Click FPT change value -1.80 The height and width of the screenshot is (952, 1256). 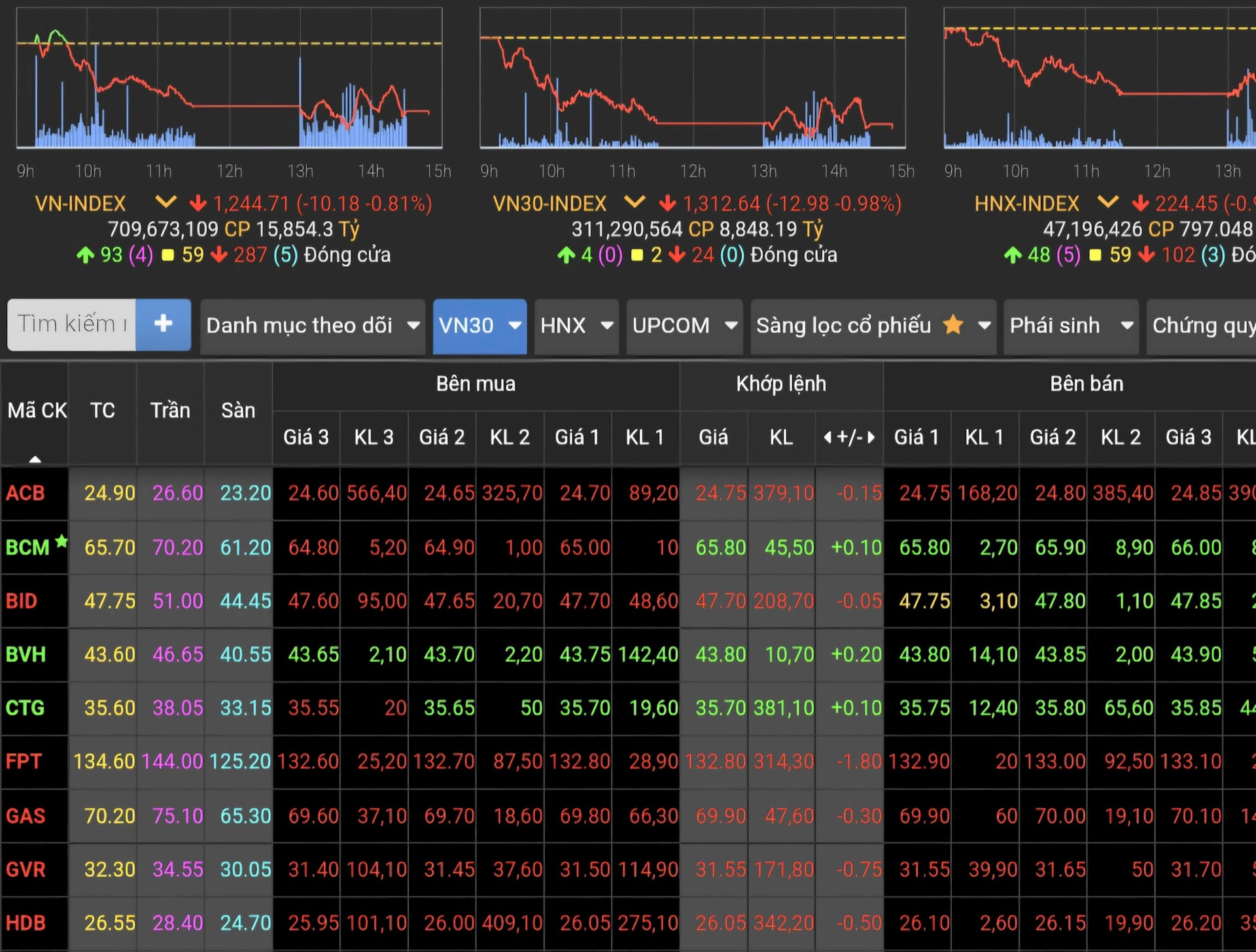[859, 762]
